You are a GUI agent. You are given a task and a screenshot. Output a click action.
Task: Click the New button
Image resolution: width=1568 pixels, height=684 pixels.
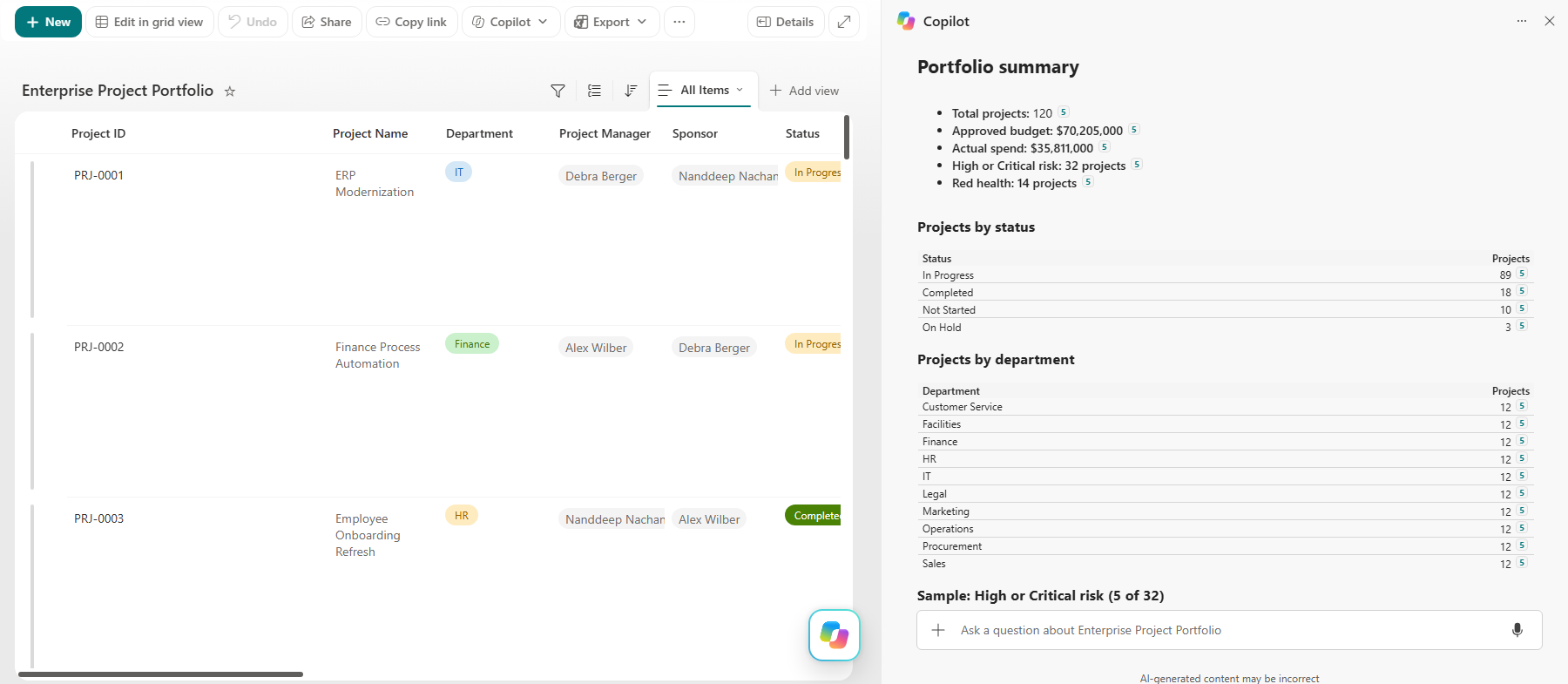pos(48,22)
